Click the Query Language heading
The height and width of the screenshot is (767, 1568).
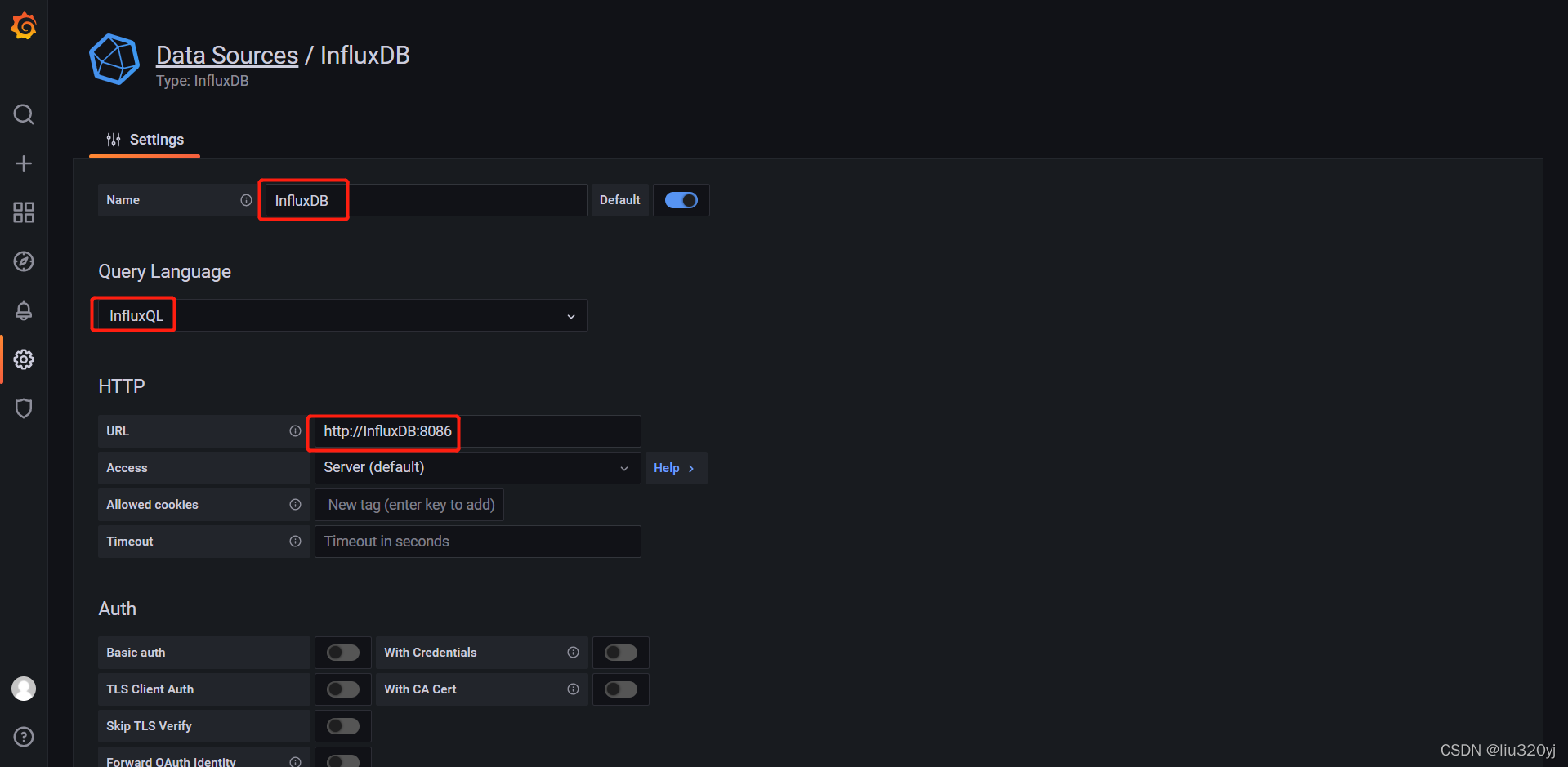coord(165,271)
